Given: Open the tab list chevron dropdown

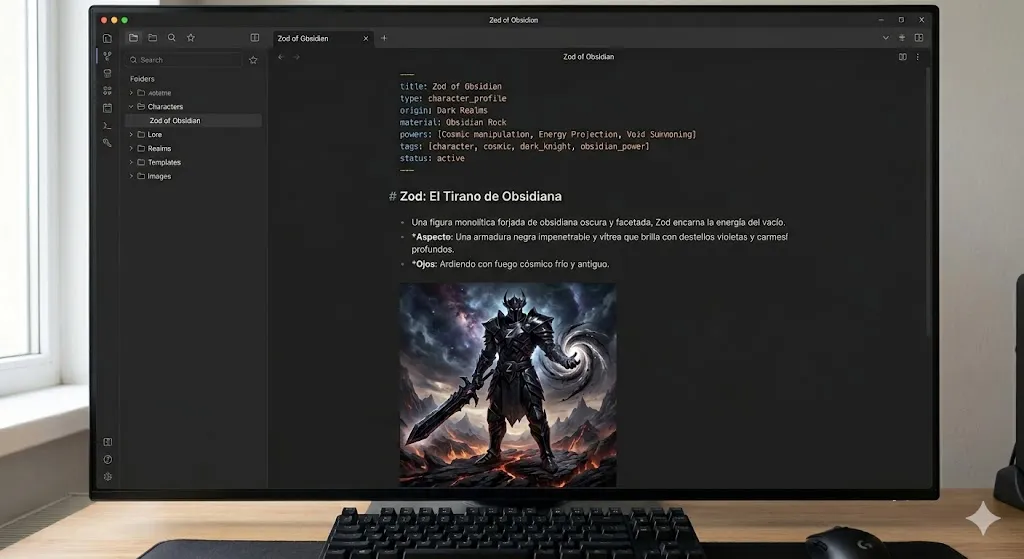Looking at the screenshot, I should click(886, 38).
